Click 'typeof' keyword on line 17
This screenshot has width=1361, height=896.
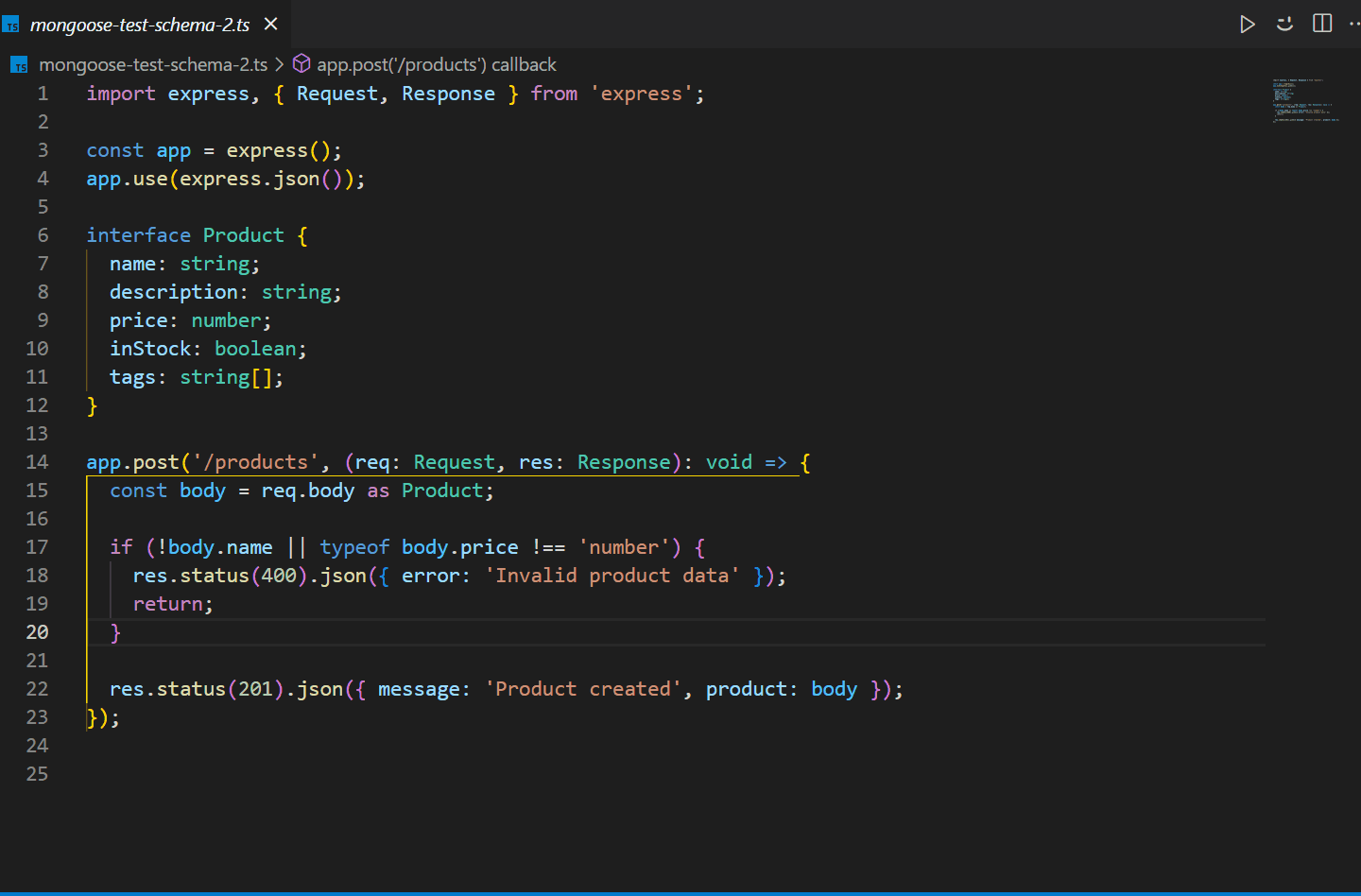click(354, 547)
